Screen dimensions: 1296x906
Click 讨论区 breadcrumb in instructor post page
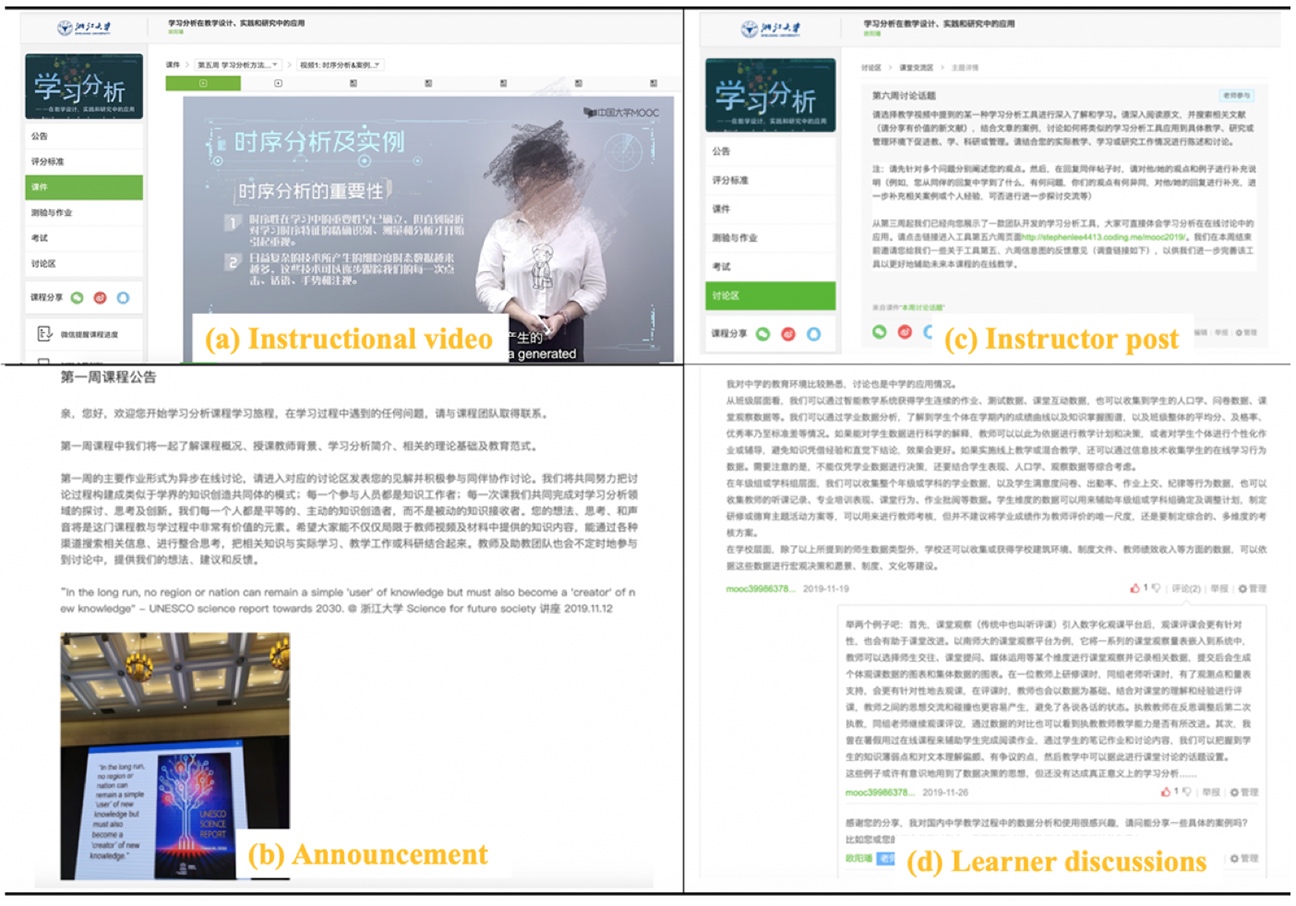pos(871,68)
